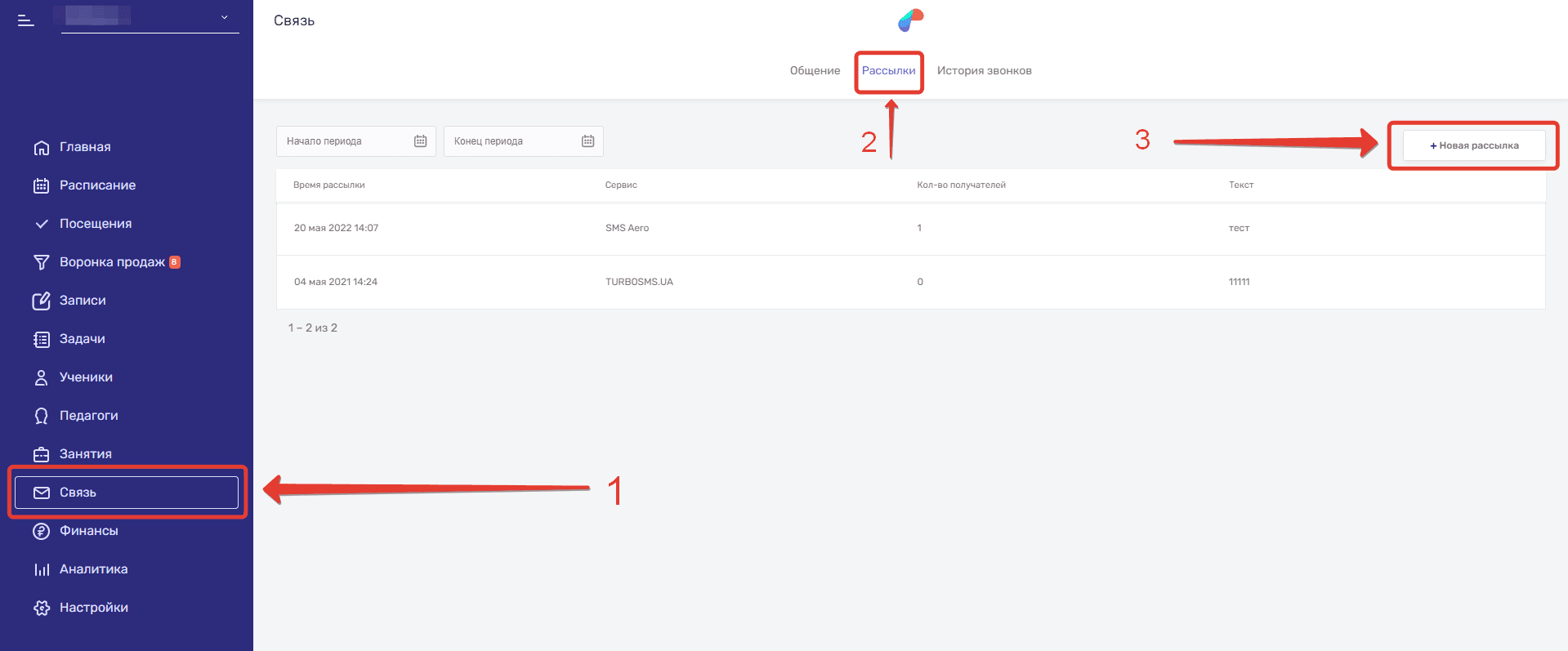The width and height of the screenshot is (1568, 651).
Task: Switch to the Общение tab
Action: (x=815, y=71)
